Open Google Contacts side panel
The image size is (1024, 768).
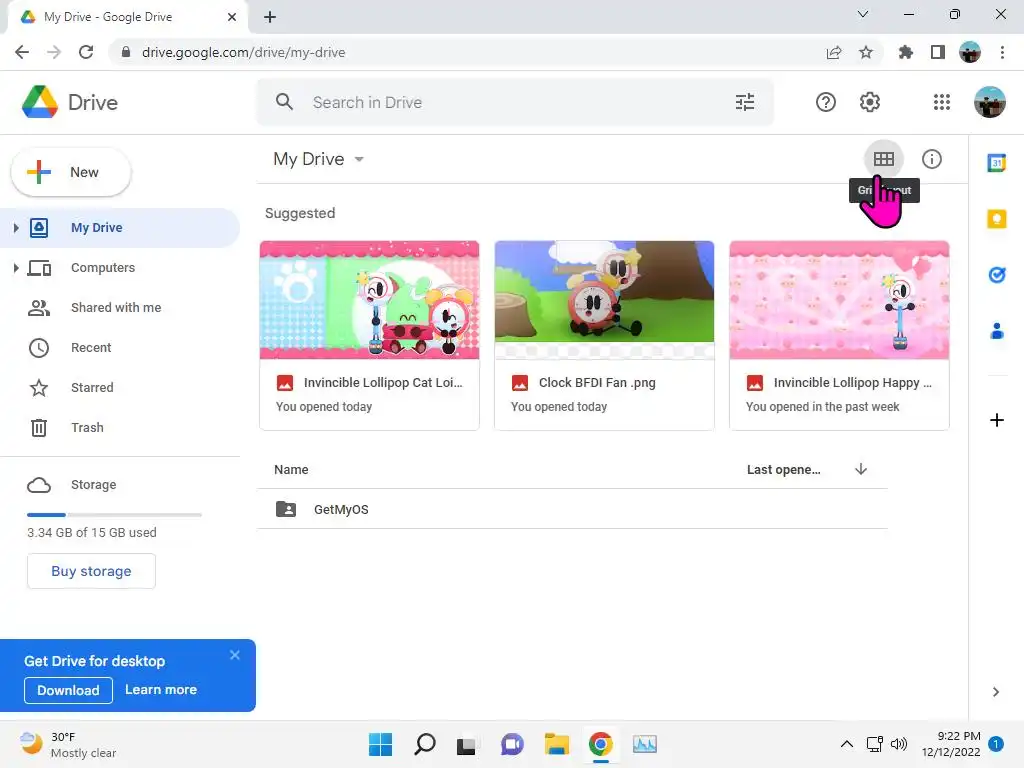997,331
